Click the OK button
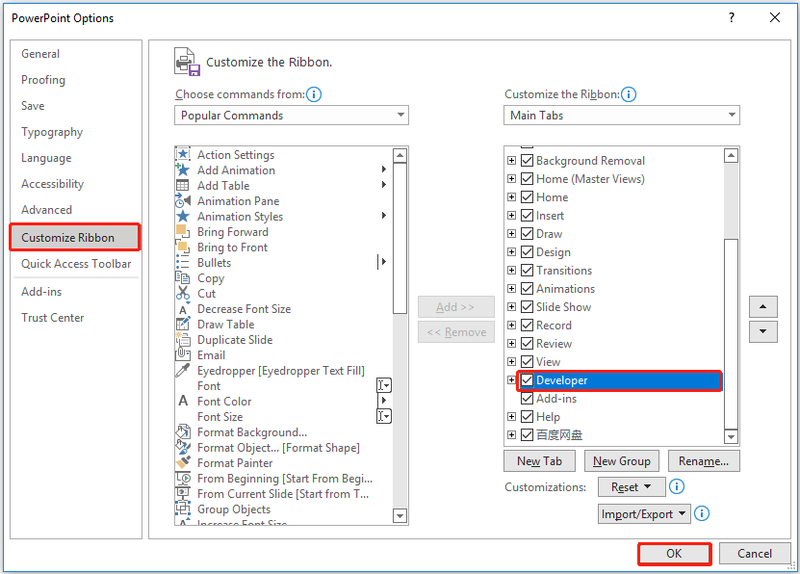The width and height of the screenshot is (800, 574). [x=674, y=554]
